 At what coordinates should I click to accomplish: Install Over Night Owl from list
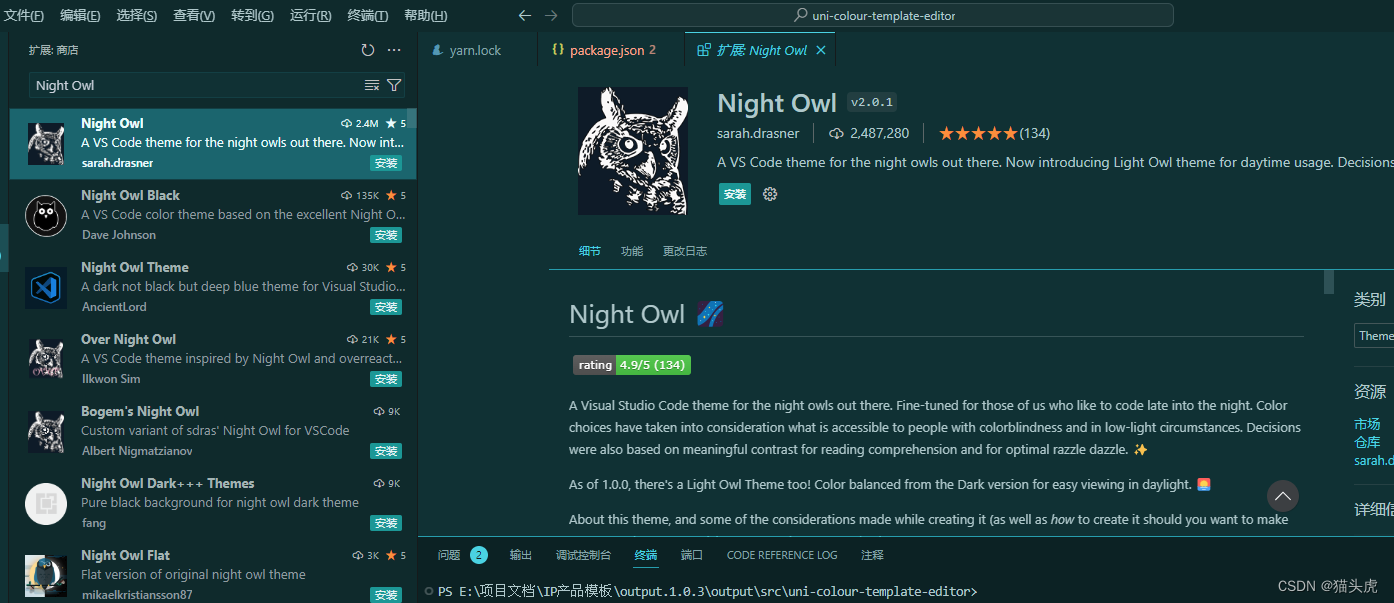point(386,379)
